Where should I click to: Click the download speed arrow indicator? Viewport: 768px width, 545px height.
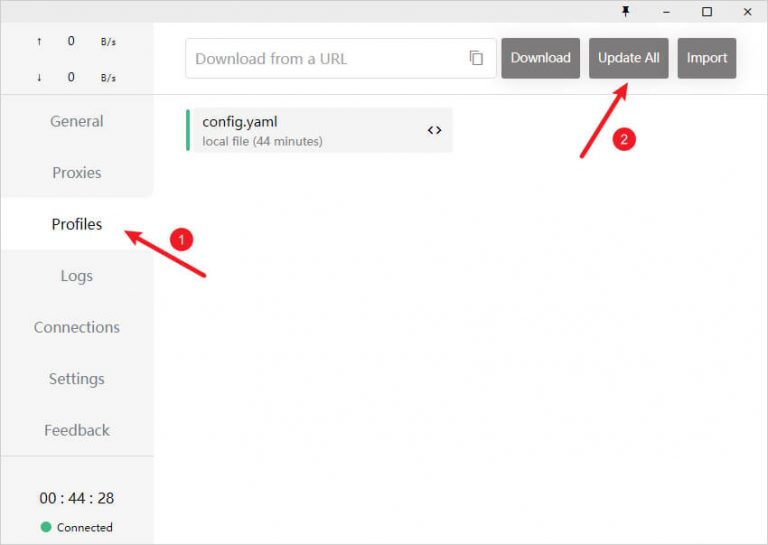[39, 77]
